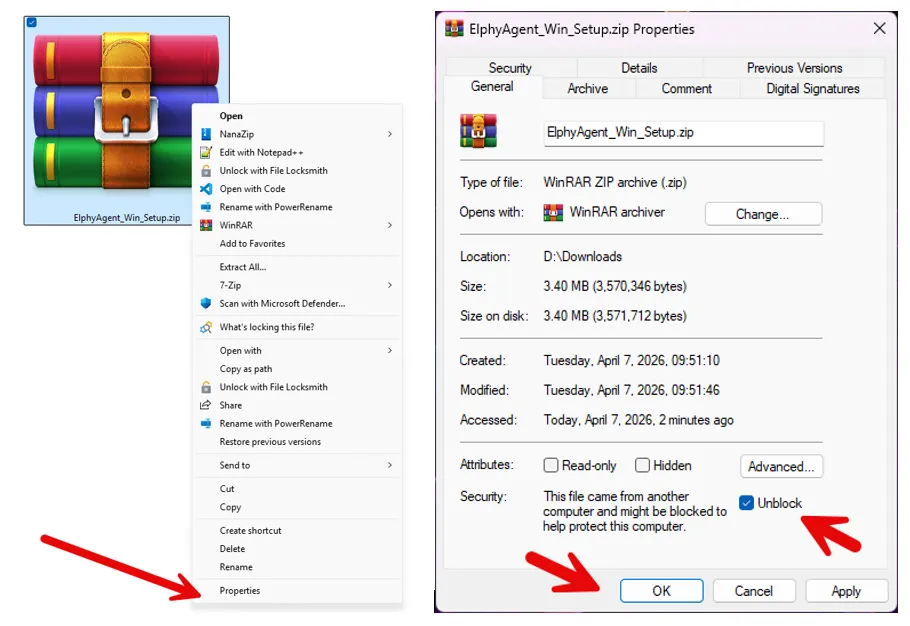910x626 pixels.
Task: Choose Properties from the context menu
Action: pyautogui.click(x=240, y=591)
